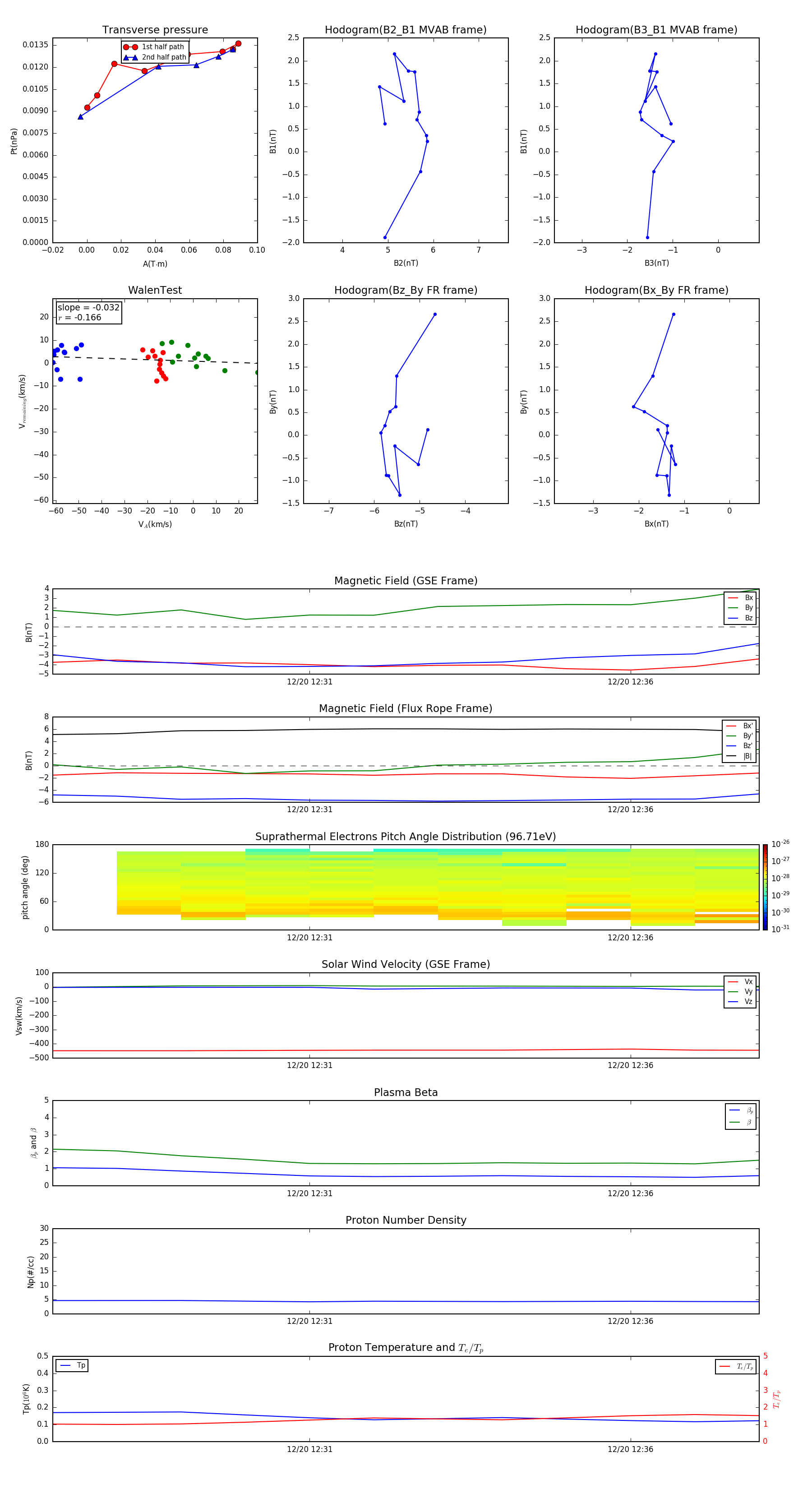Click the 10^-26 colorbar tick label

[780, 844]
